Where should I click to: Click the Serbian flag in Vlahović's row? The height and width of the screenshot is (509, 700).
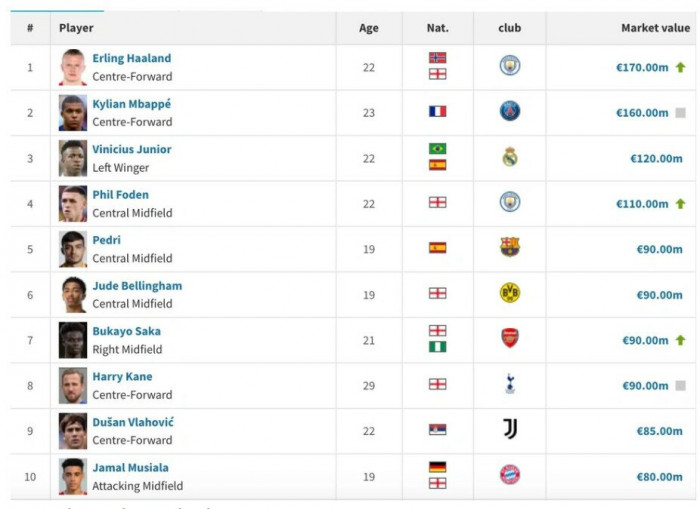click(437, 430)
